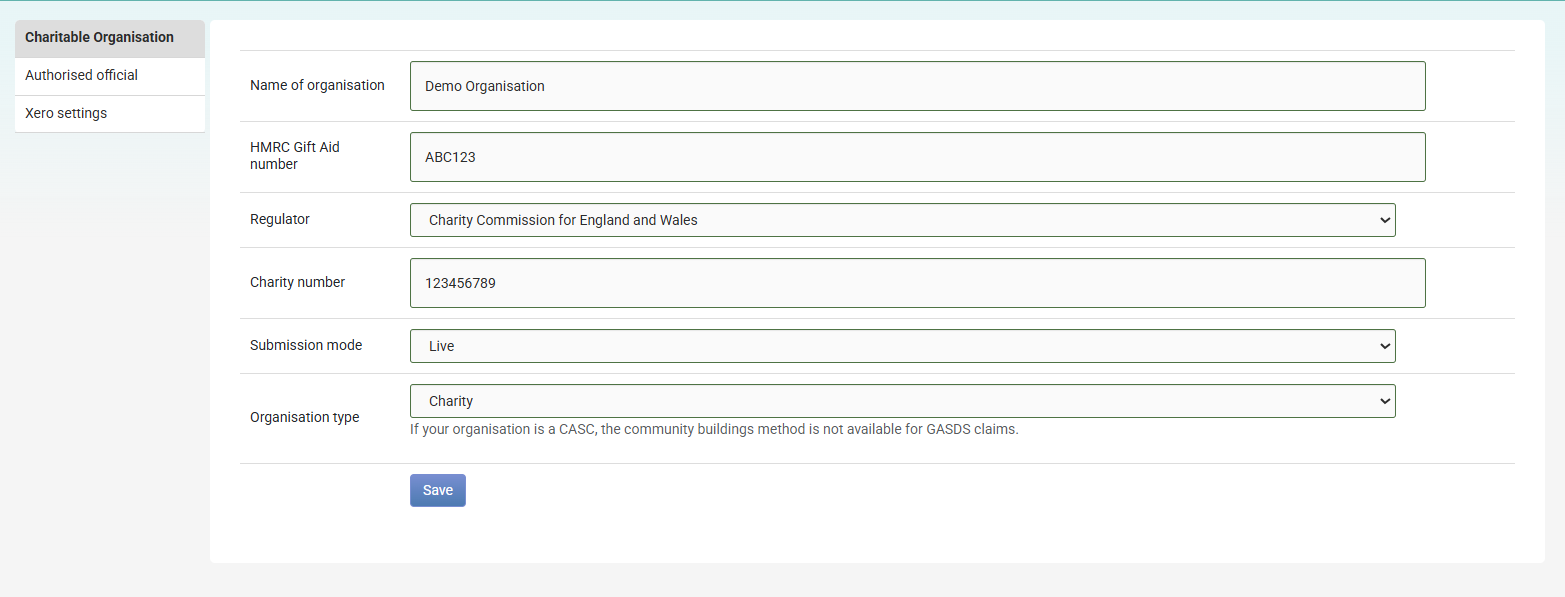Open the Charitable Organisation sidebar tab
The image size is (1565, 597).
pos(110,38)
